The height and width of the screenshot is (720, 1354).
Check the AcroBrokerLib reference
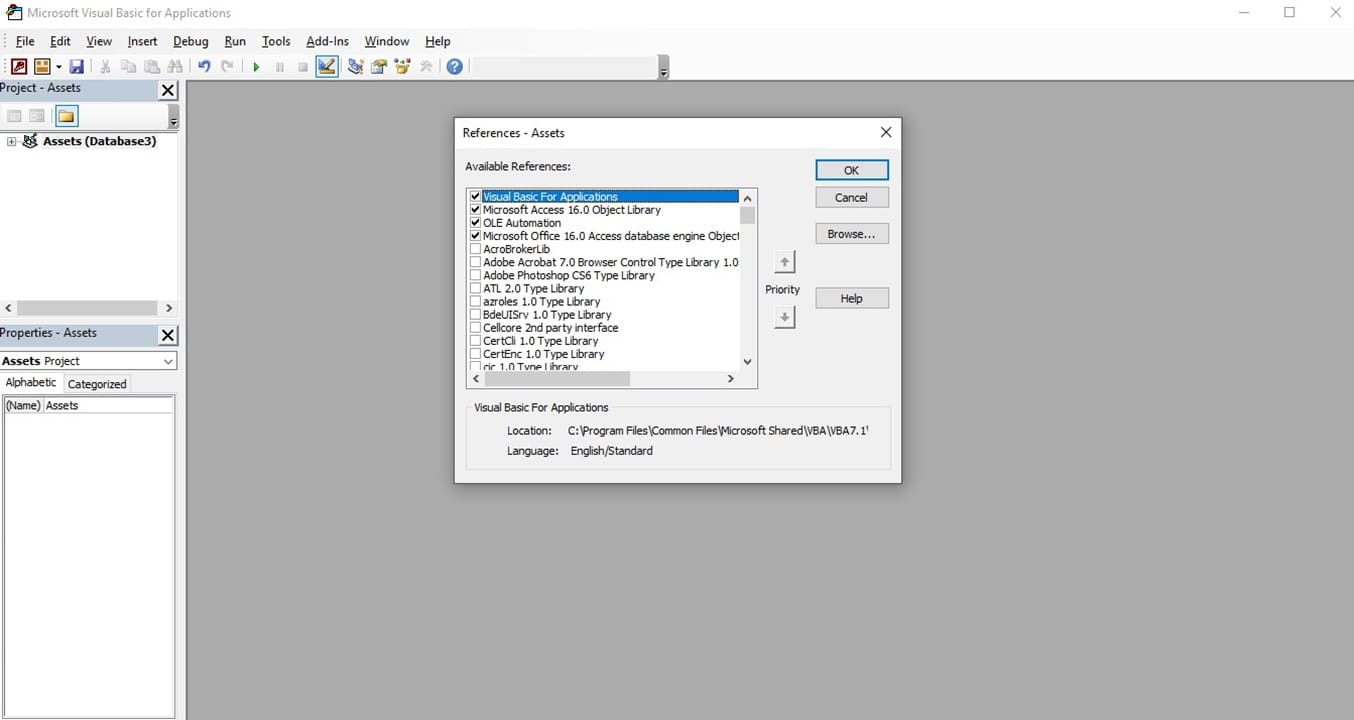click(x=475, y=249)
